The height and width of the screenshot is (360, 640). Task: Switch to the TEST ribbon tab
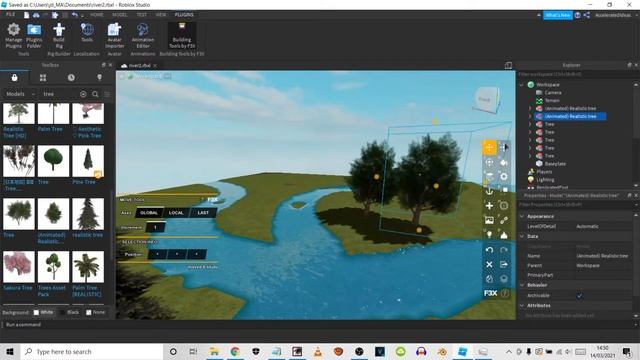(142, 15)
